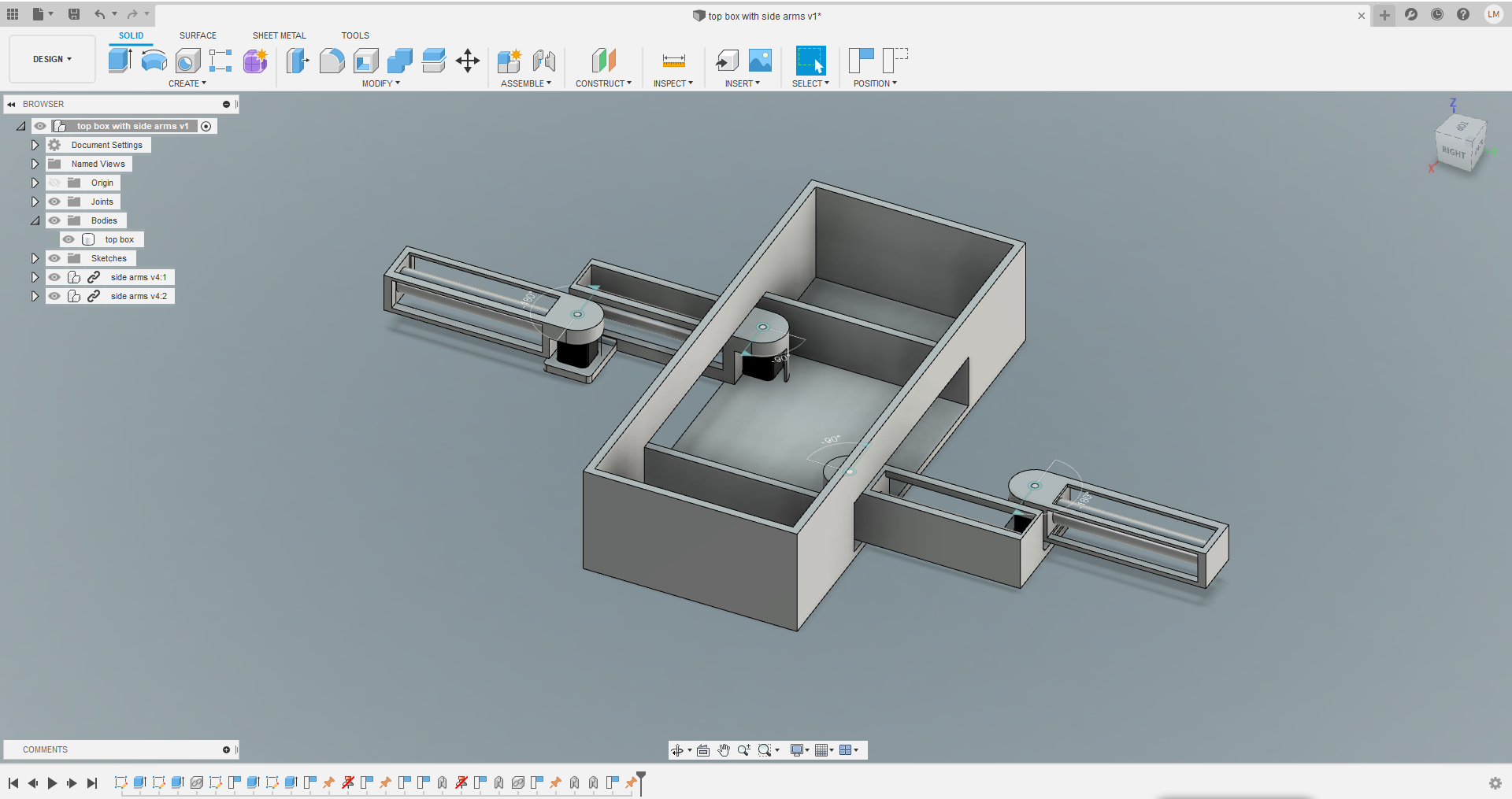Select the Pan hand tool

click(x=724, y=750)
